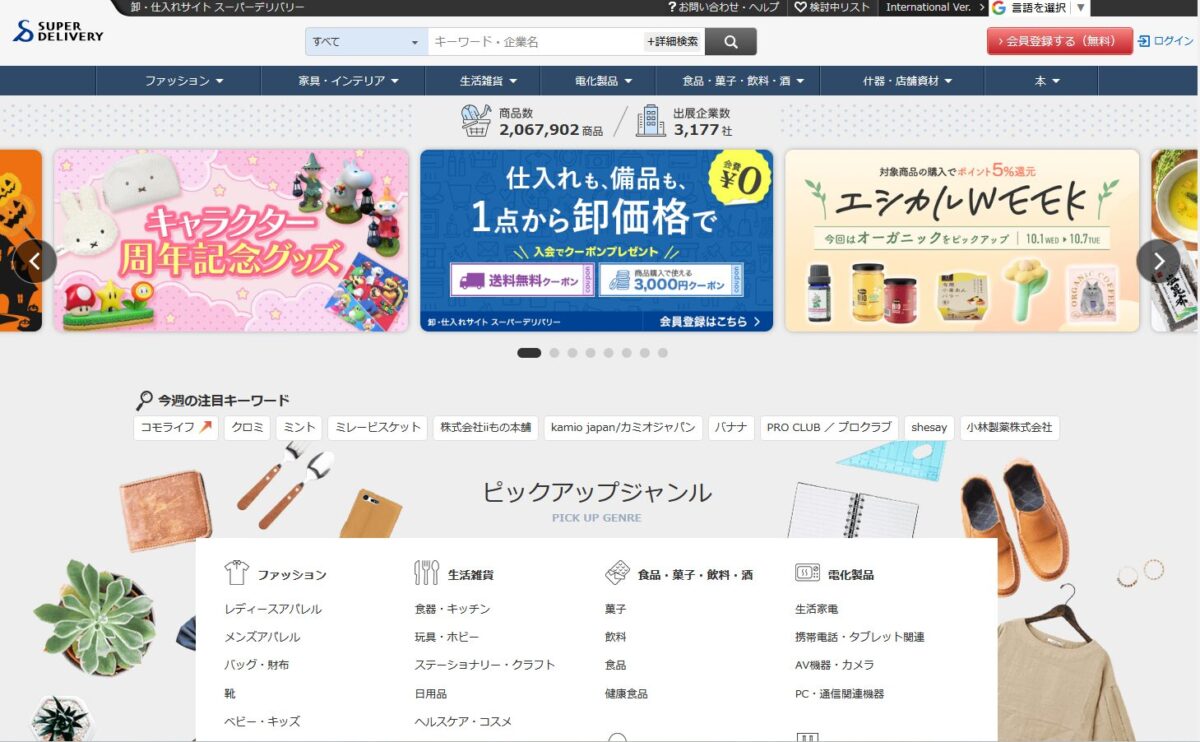Advance carousel with right arrow

[1158, 261]
